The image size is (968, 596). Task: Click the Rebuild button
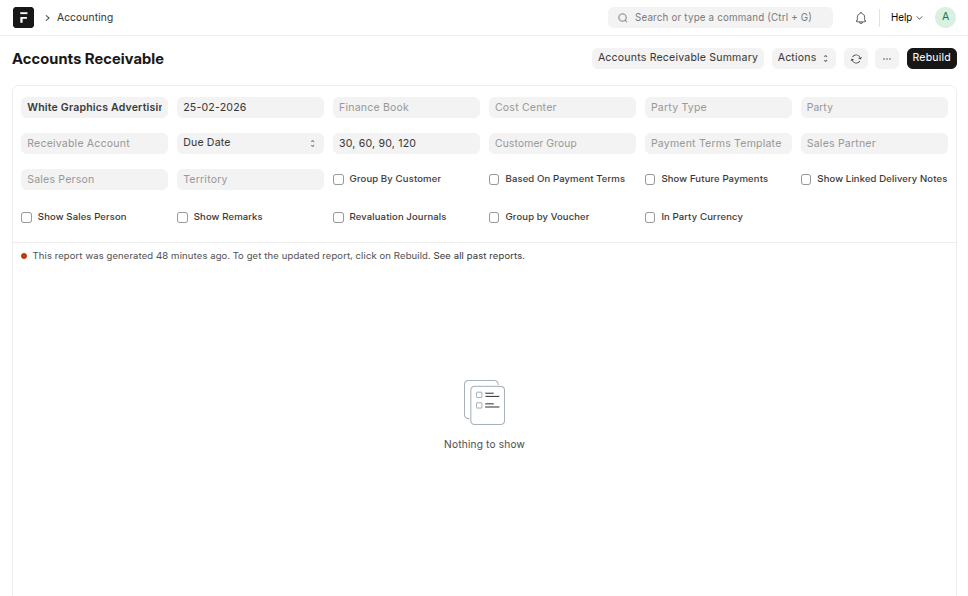(x=931, y=58)
